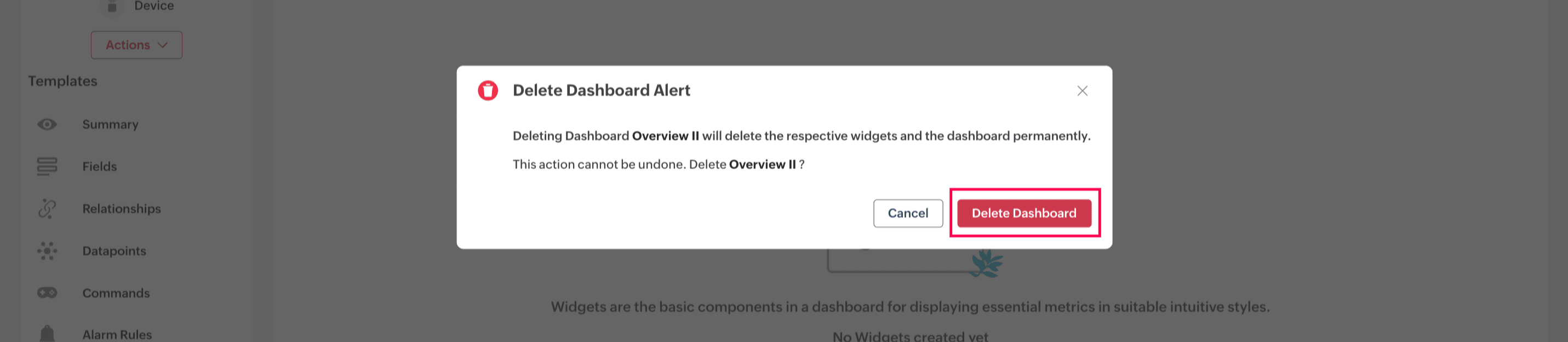This screenshot has width=1568, height=342.
Task: Open the Summary template
Action: [x=110, y=124]
